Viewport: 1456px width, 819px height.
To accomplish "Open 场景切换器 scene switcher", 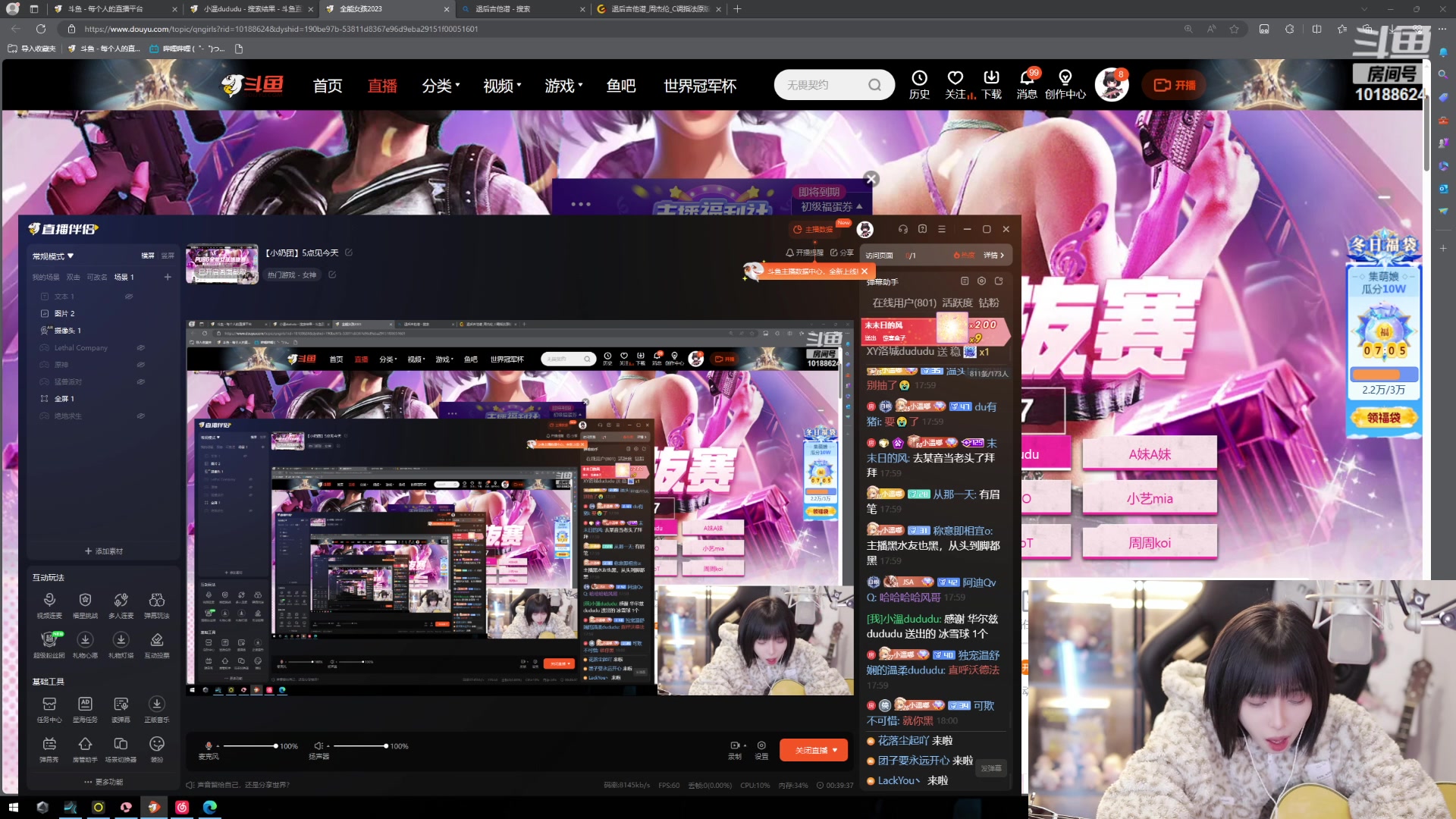I will [x=121, y=749].
